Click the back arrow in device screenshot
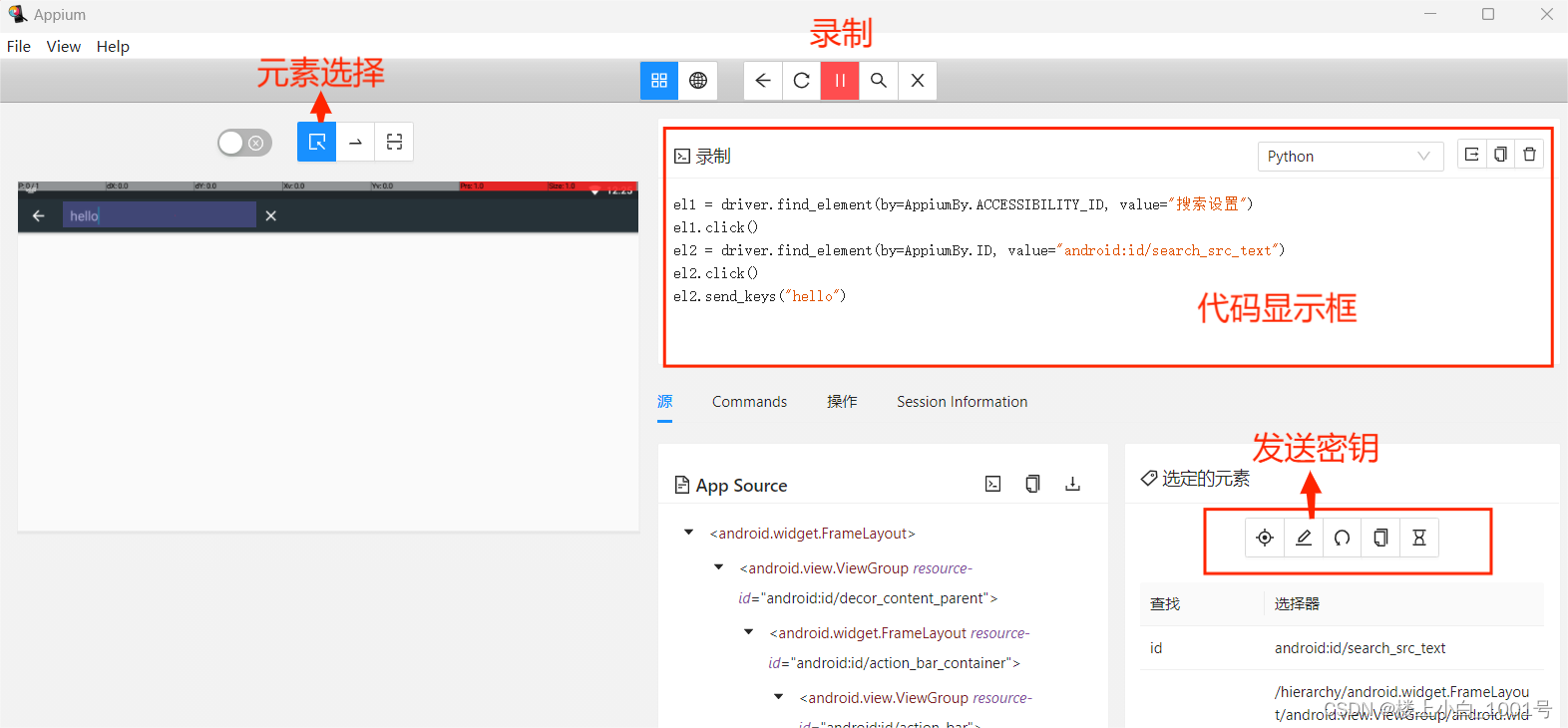The width and height of the screenshot is (1568, 728). (x=38, y=215)
